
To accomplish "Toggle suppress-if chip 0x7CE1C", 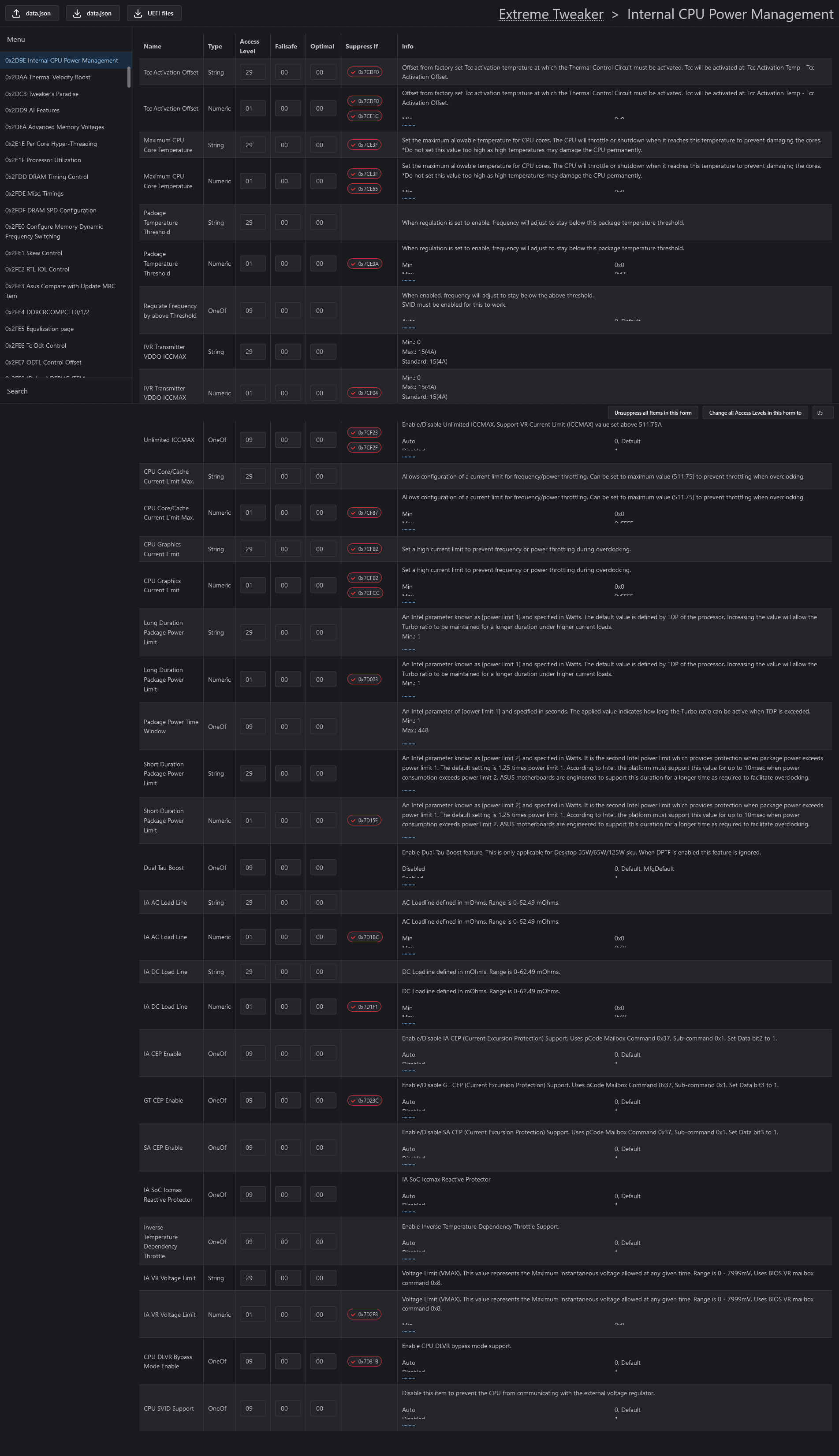I will 365,116.
